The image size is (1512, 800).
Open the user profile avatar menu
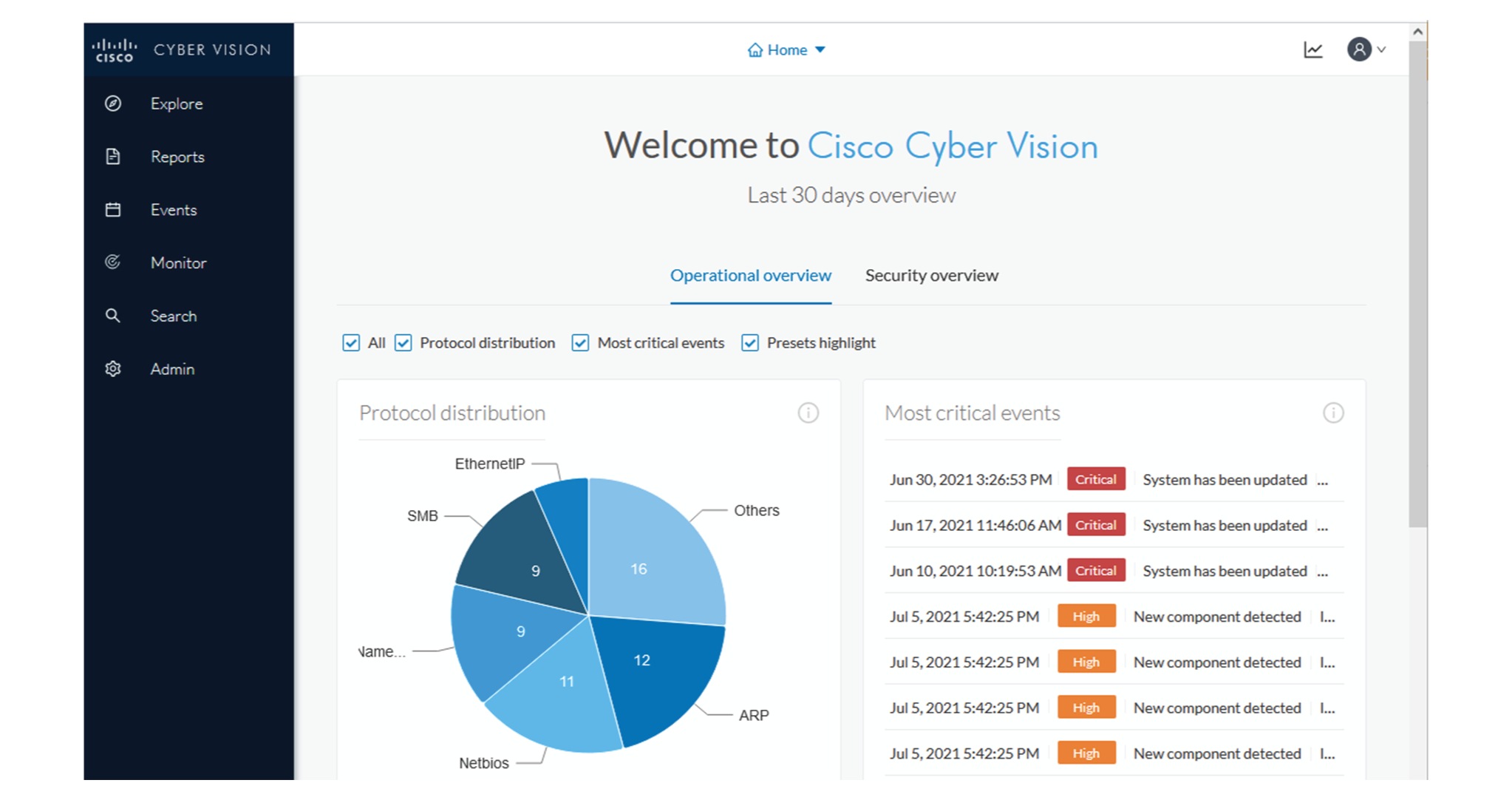click(x=1360, y=49)
